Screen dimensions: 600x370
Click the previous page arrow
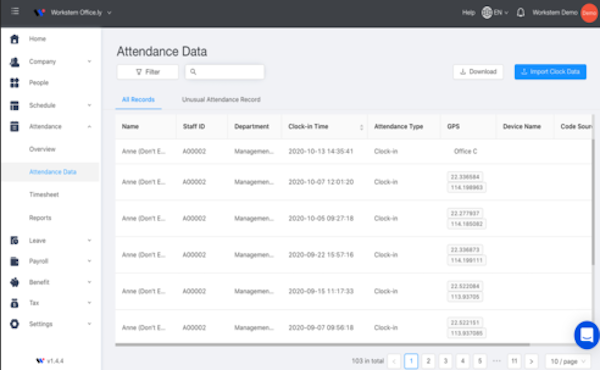coord(394,361)
